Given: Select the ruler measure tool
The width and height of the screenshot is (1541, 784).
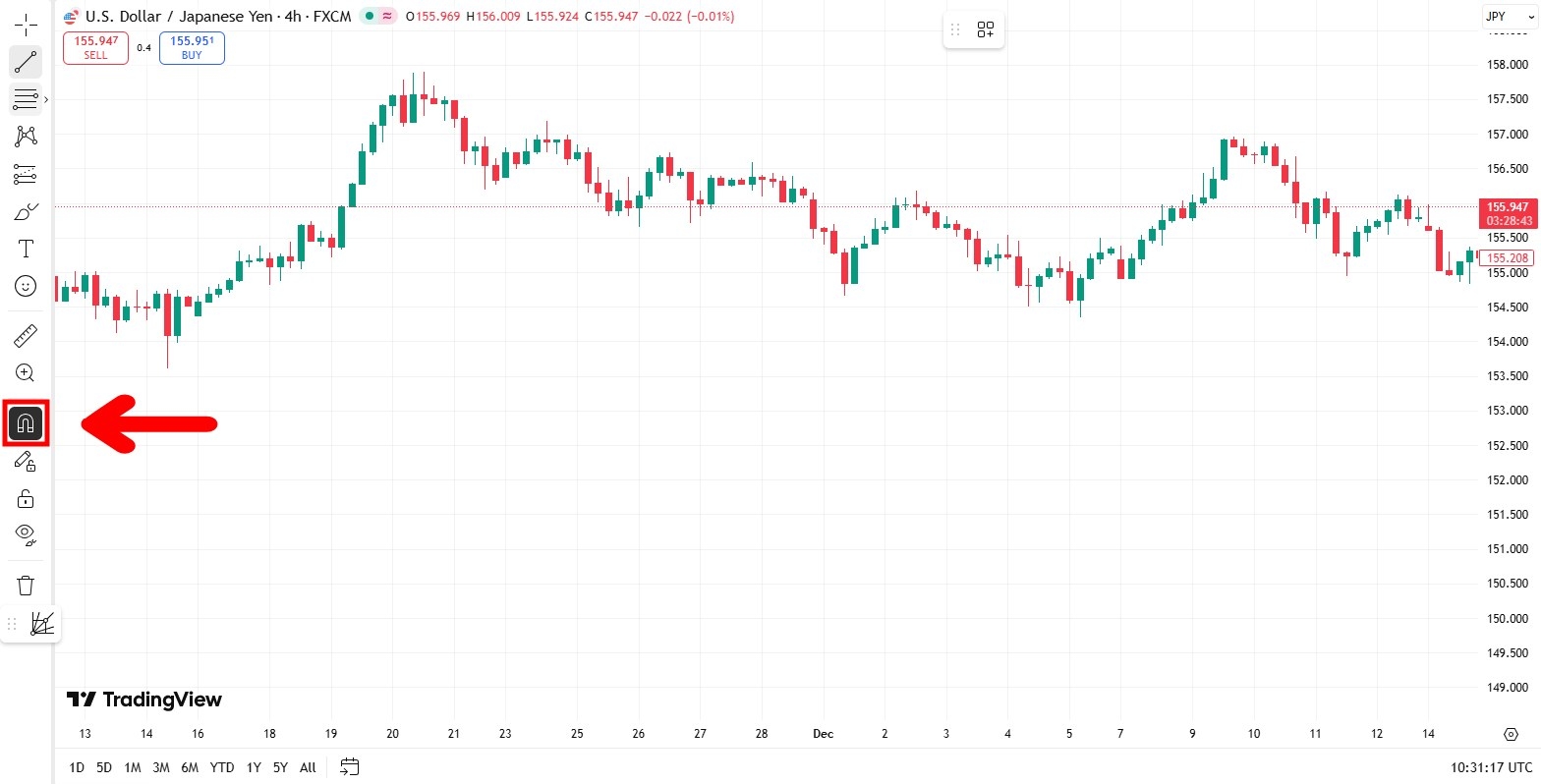Looking at the screenshot, I should (x=26, y=336).
